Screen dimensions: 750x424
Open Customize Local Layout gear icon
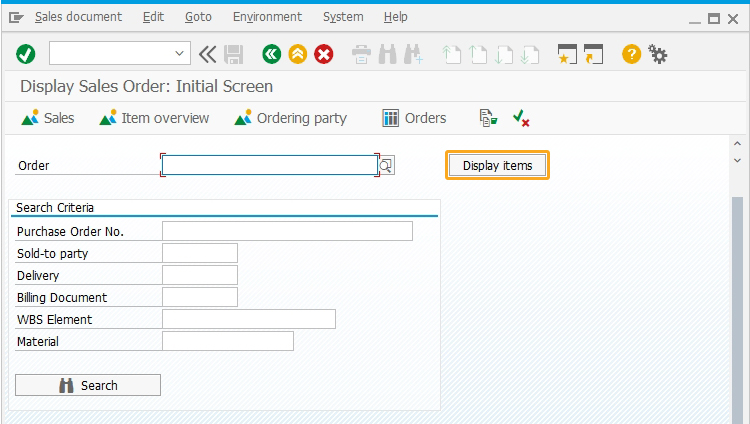(x=658, y=54)
